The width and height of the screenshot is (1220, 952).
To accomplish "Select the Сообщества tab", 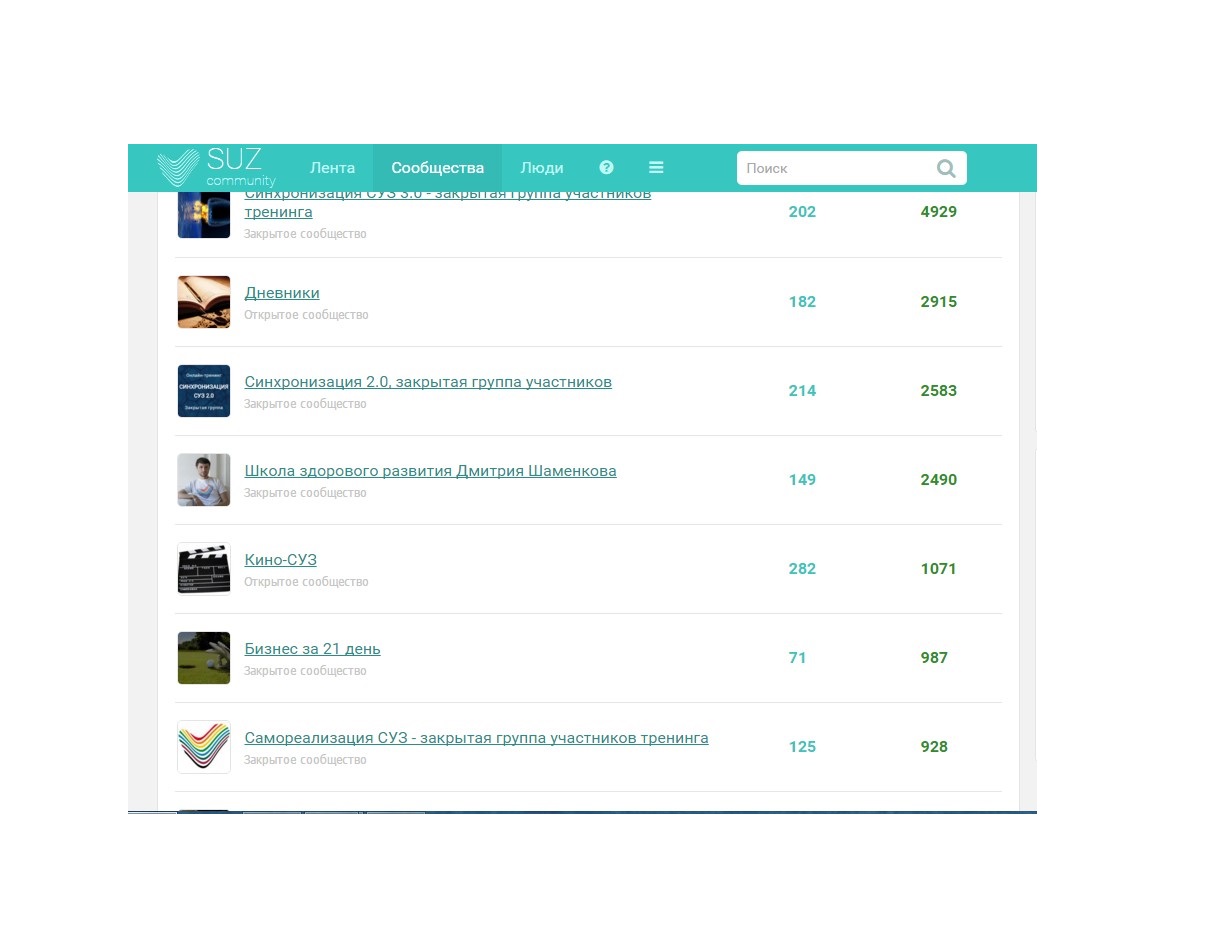I will (437, 168).
